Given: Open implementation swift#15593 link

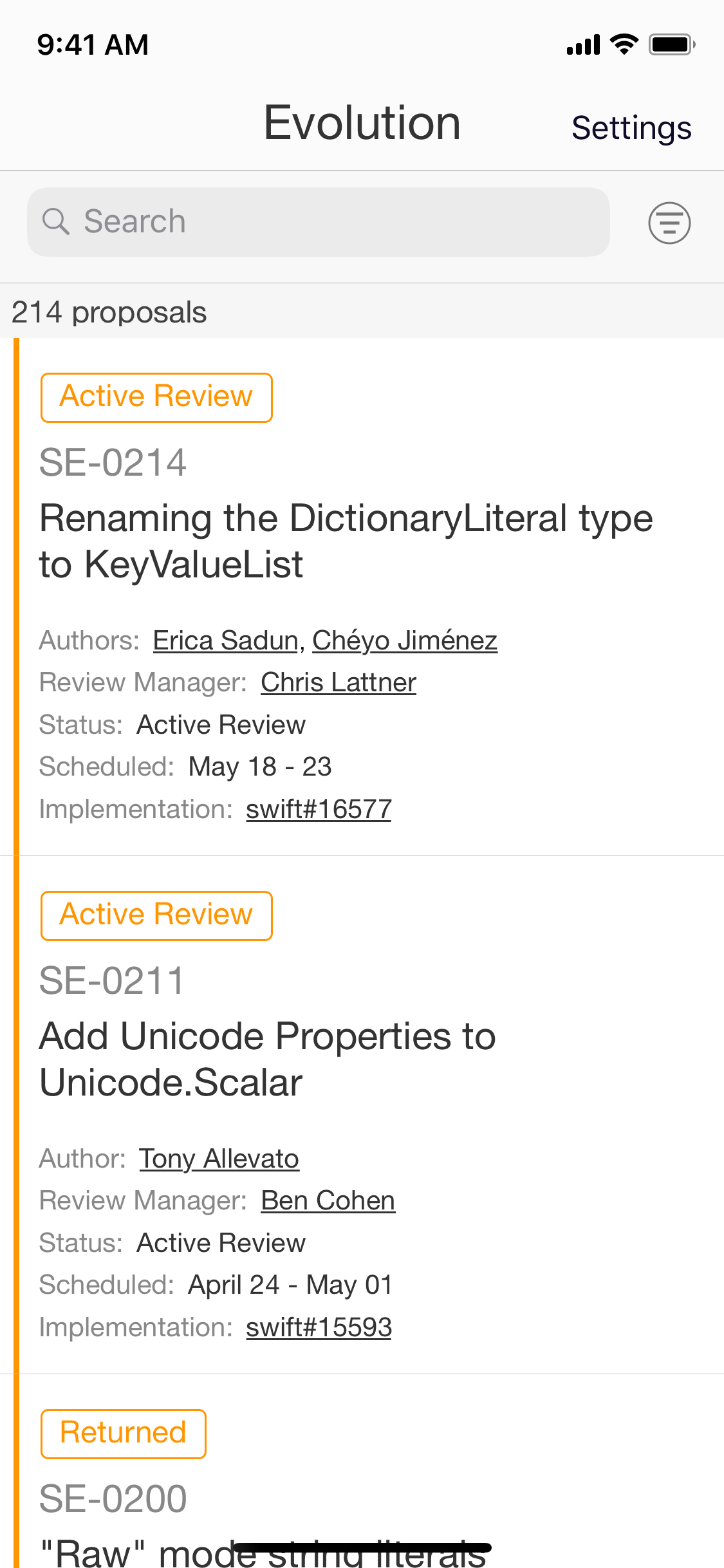Looking at the screenshot, I should [319, 1327].
